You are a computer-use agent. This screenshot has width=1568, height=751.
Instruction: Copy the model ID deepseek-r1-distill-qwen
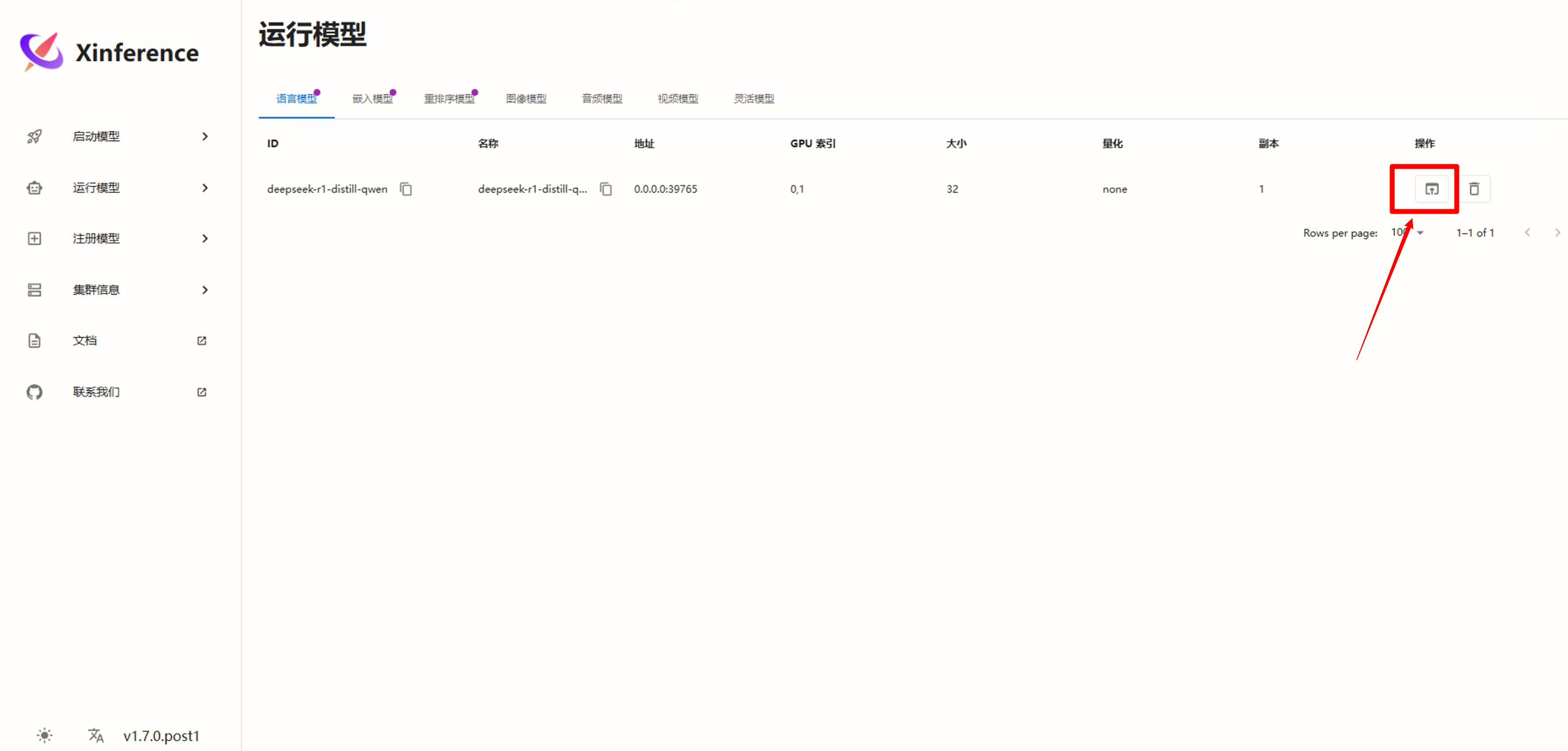[x=405, y=189]
